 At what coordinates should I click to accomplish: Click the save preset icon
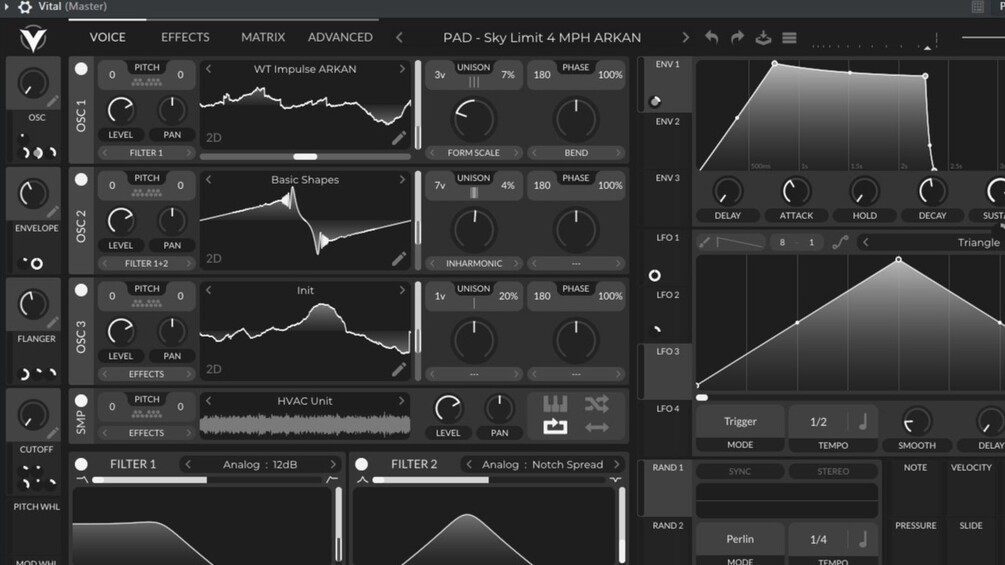coord(763,37)
